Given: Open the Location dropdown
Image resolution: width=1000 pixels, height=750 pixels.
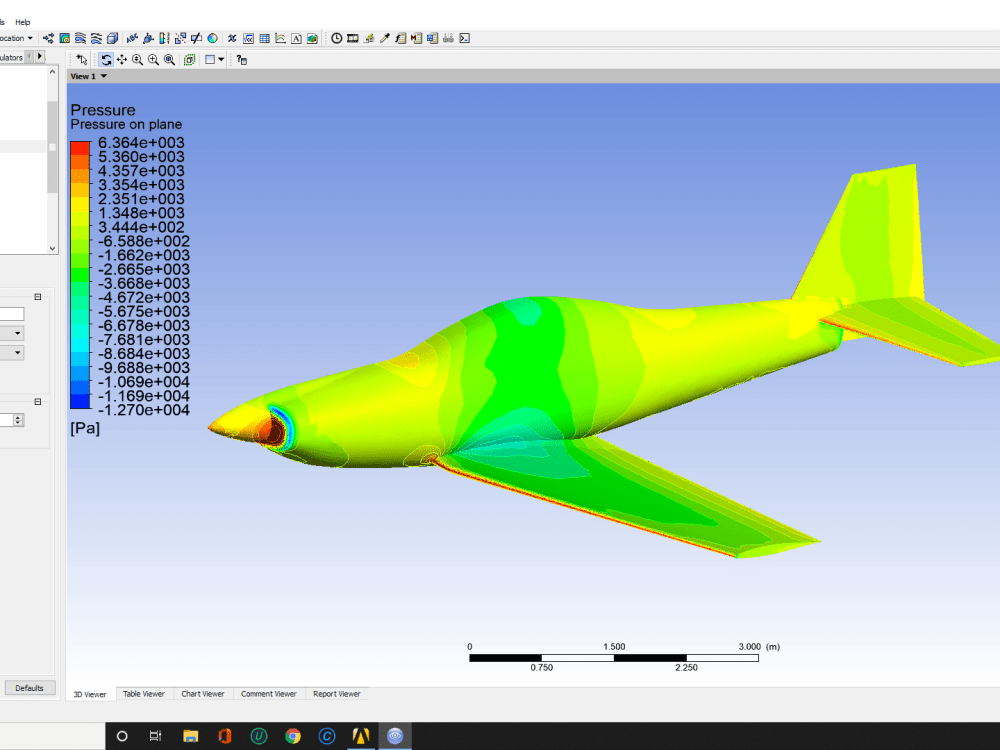Looking at the screenshot, I should pos(14,38).
